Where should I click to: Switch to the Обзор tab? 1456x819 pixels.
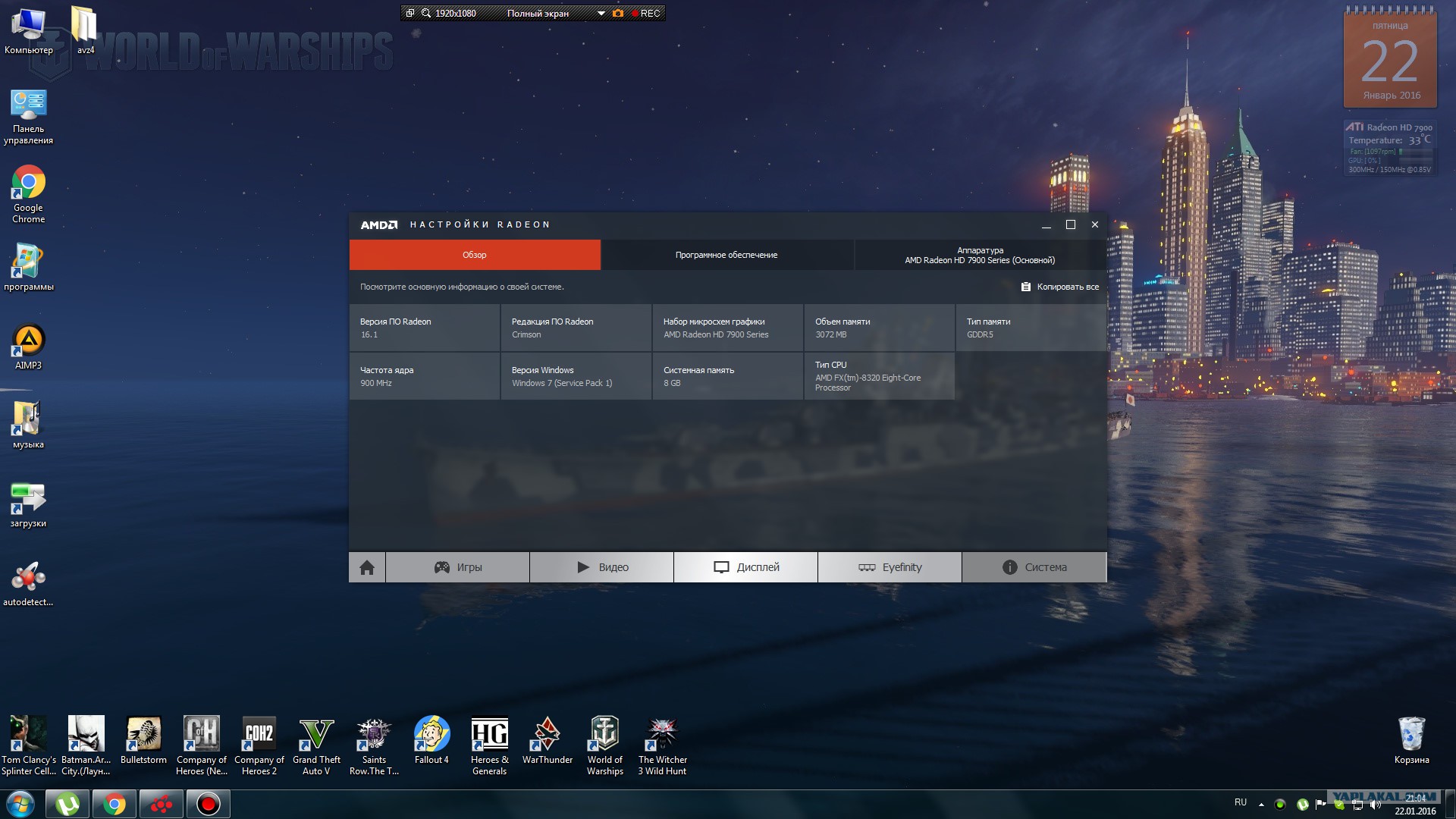click(x=475, y=255)
